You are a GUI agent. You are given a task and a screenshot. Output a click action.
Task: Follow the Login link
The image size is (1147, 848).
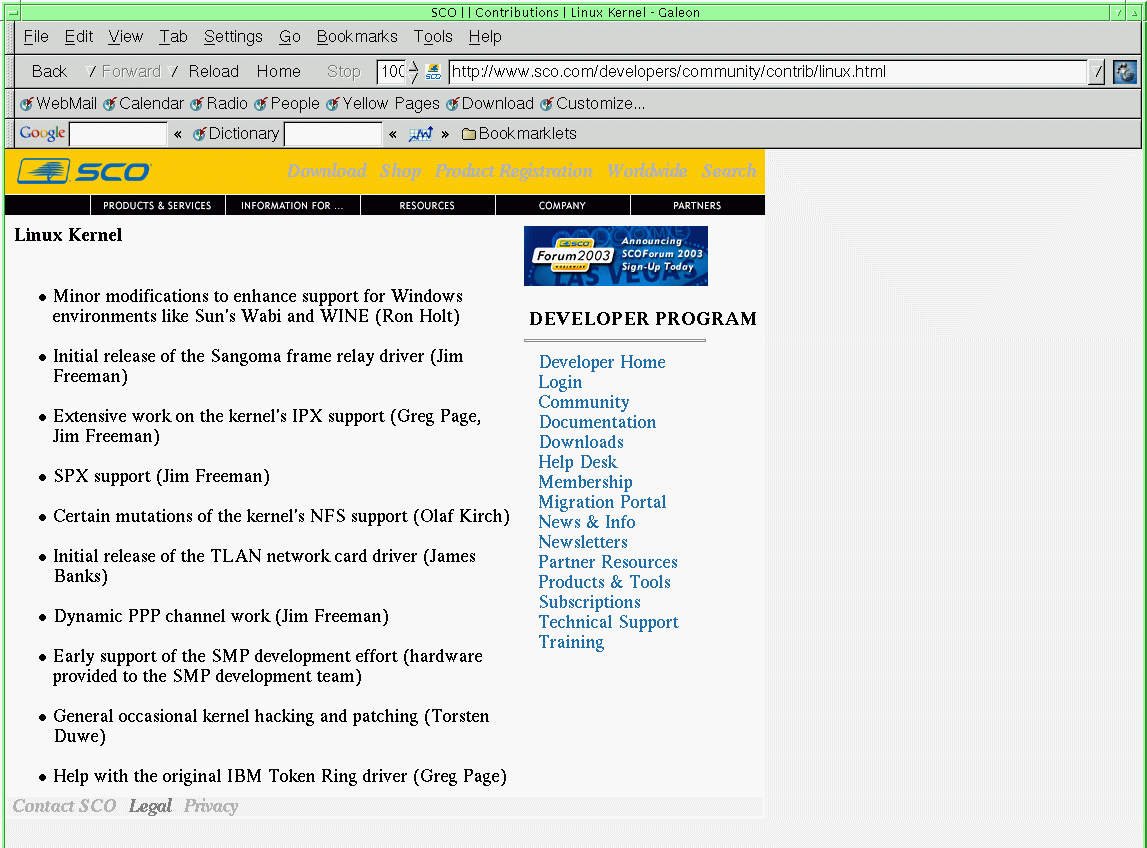(560, 383)
